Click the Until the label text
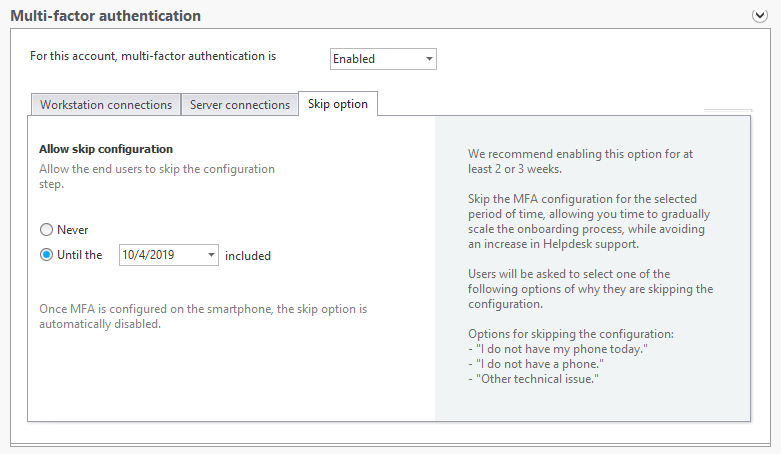Screen dimensions: 781x454 pyautogui.click(x=80, y=255)
